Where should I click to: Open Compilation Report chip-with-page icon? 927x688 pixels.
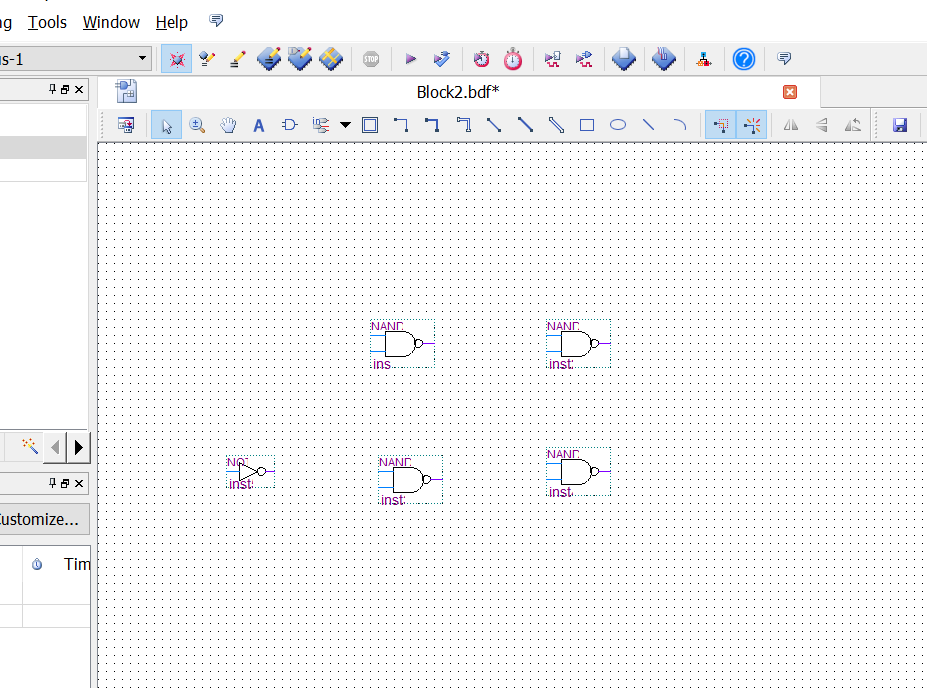[x=624, y=59]
